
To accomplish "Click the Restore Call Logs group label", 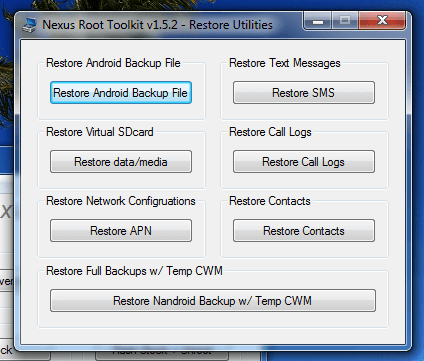I will point(270,132).
